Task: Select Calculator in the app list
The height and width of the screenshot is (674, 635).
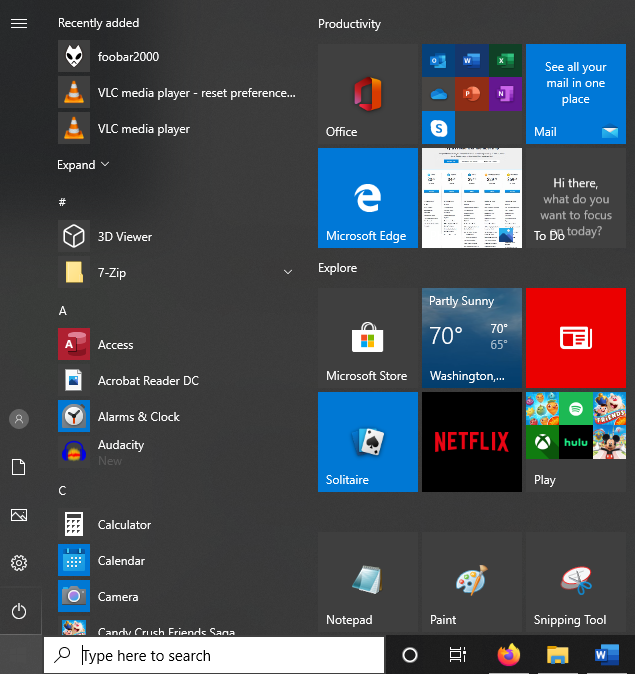Action: point(124,525)
